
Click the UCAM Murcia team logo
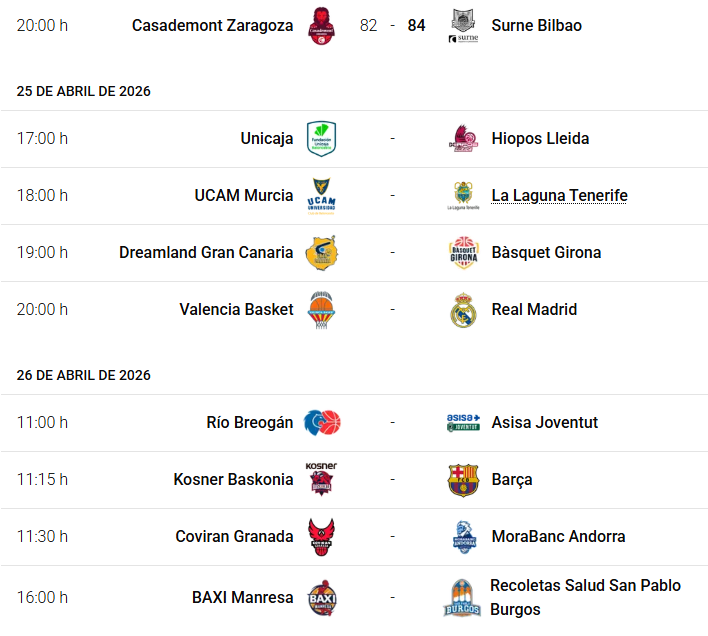[x=322, y=196]
